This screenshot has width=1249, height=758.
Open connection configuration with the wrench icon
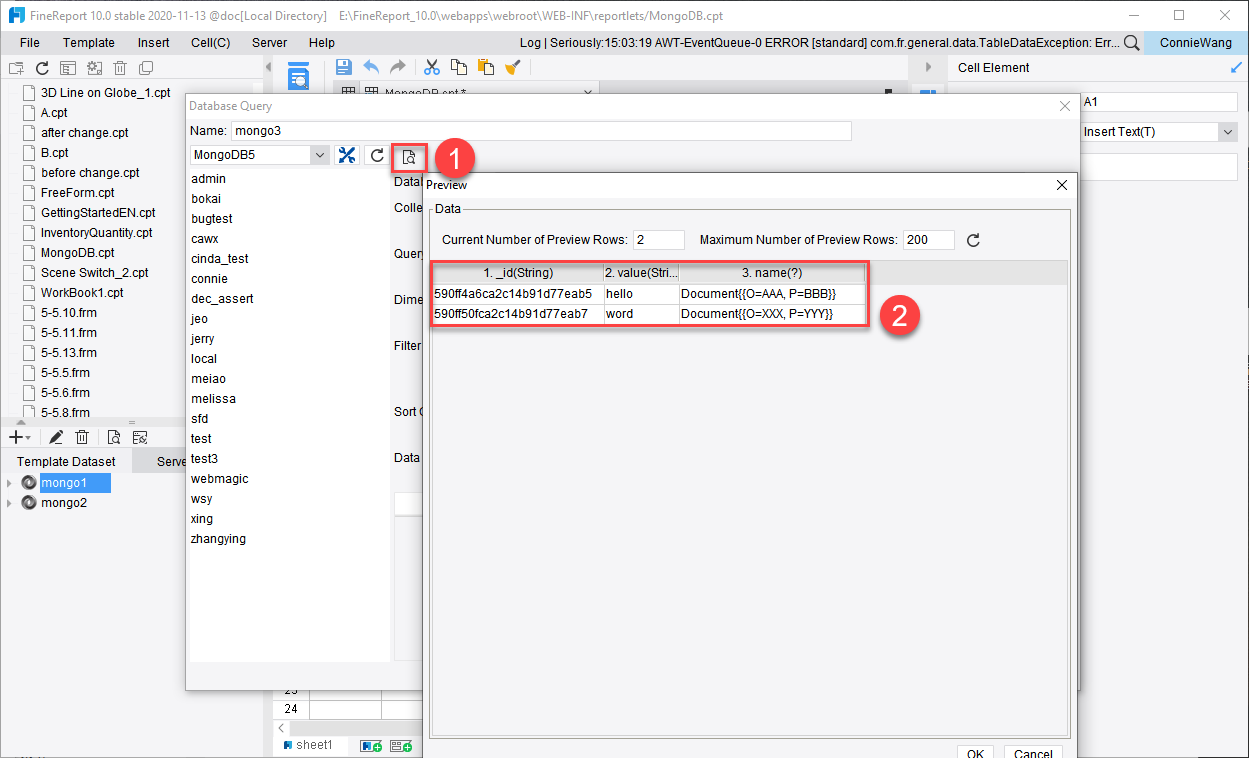[x=347, y=155]
